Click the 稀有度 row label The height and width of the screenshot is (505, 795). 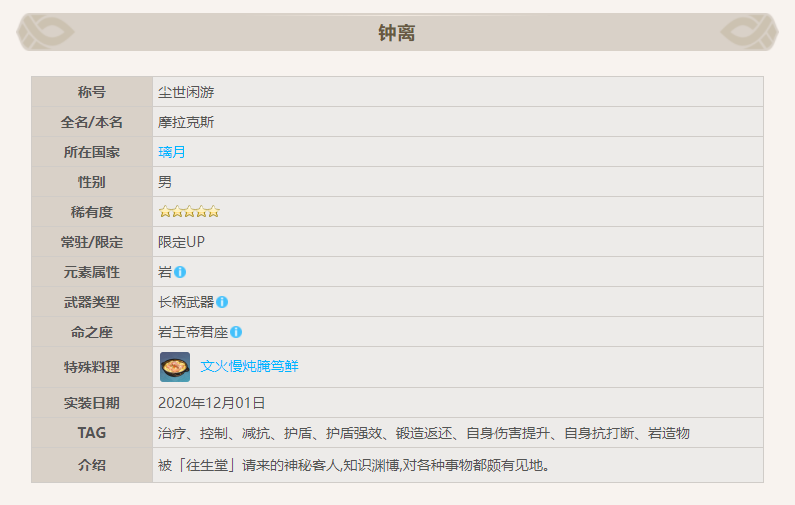(92, 212)
